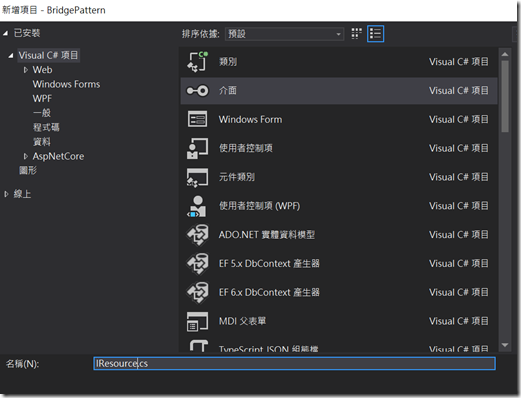Click the 線上 online label
This screenshot has height=398, width=521.
[22, 194]
